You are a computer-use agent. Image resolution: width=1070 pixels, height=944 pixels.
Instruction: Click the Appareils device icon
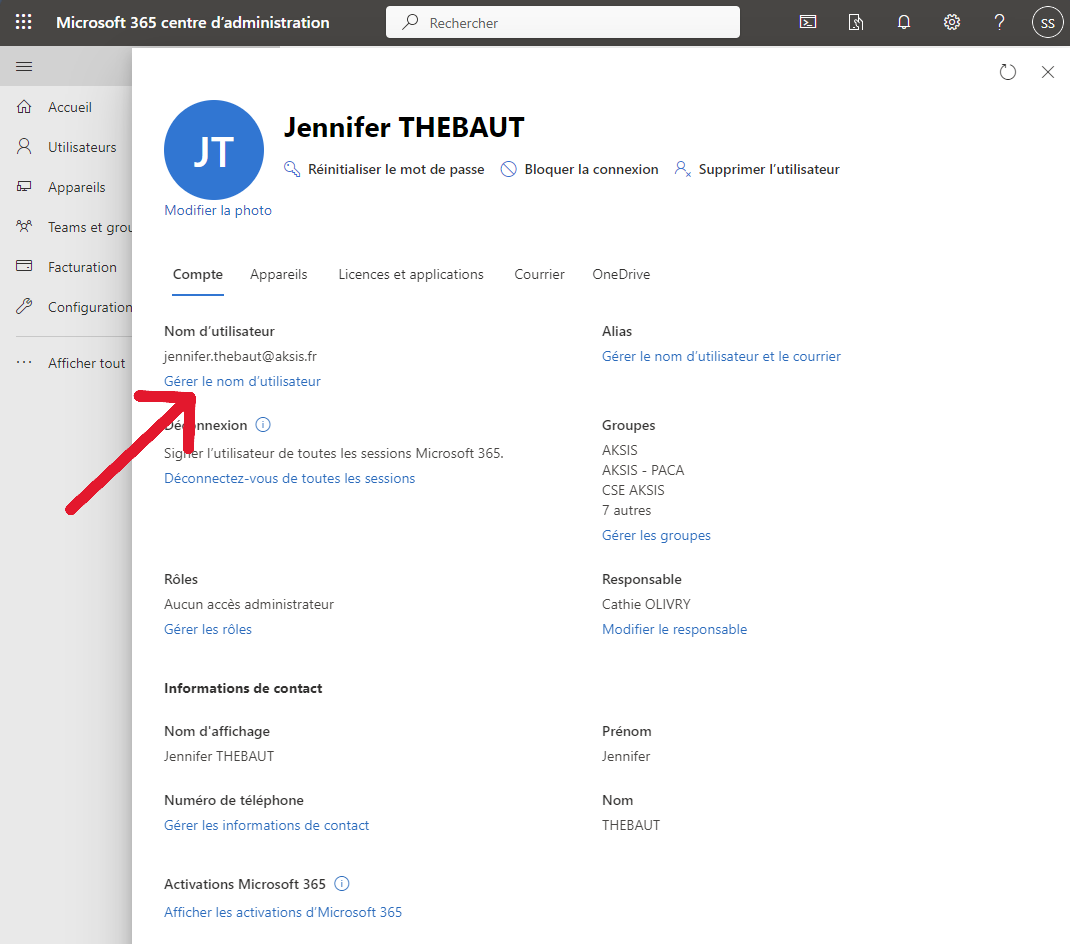tap(24, 186)
